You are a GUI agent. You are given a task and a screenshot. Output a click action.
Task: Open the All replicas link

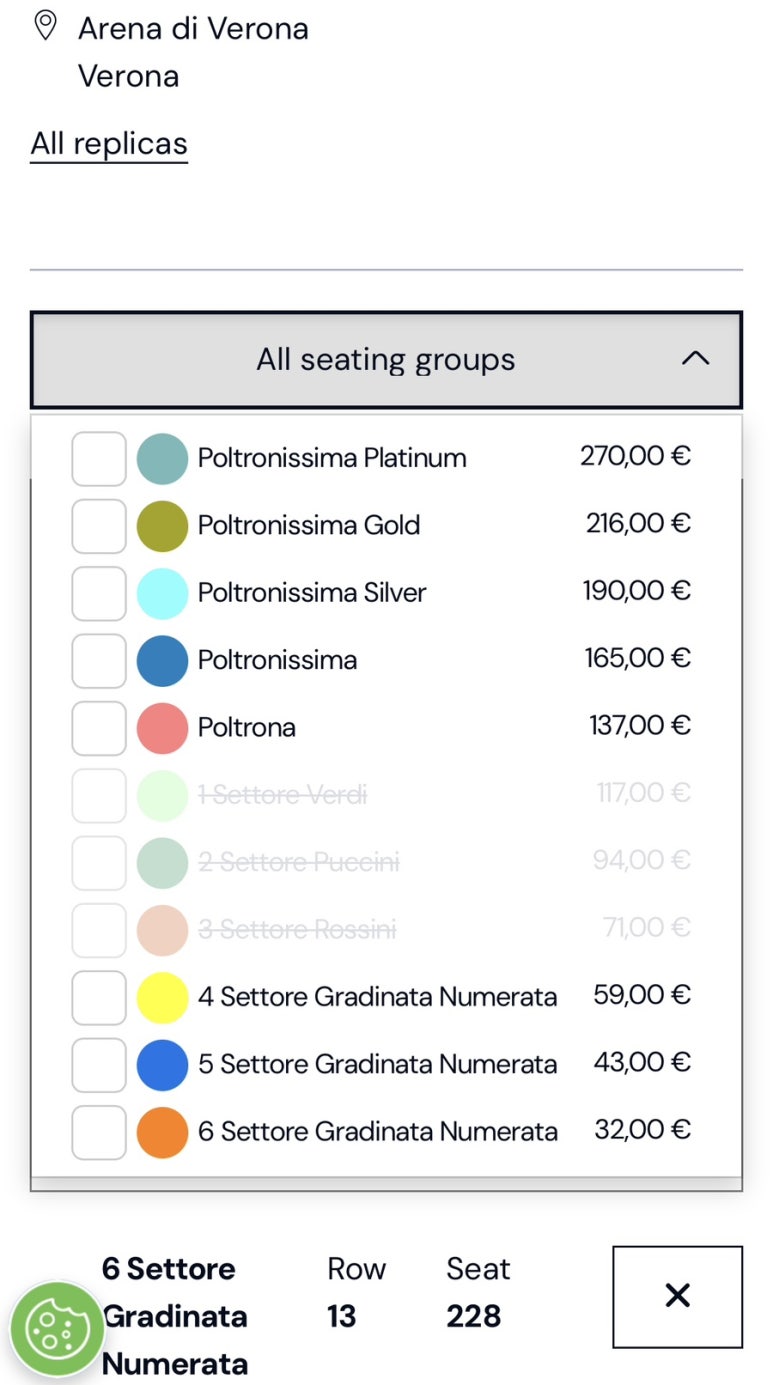(109, 144)
